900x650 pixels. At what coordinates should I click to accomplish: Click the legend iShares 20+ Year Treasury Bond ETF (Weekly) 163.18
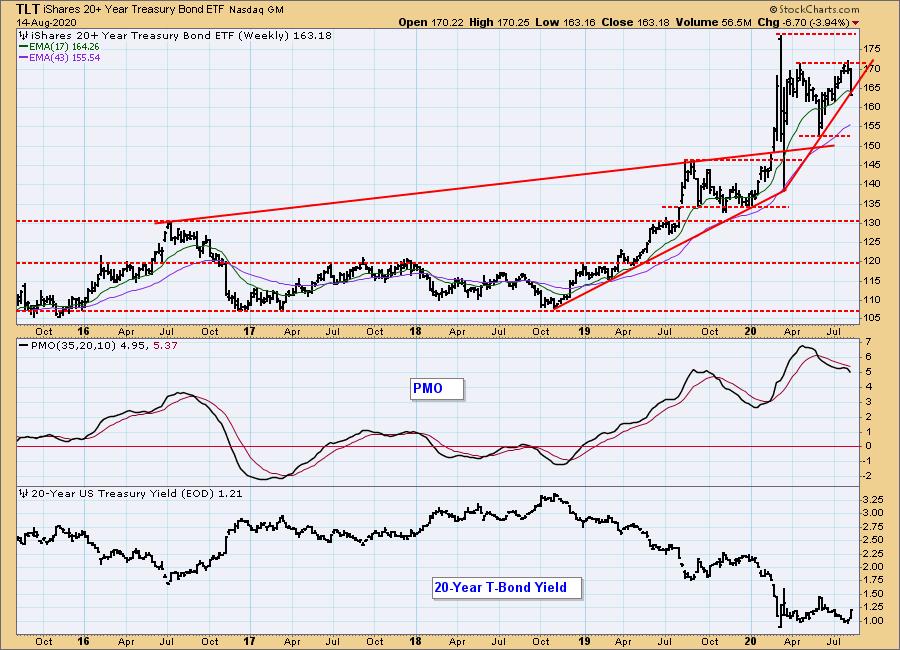(x=181, y=36)
